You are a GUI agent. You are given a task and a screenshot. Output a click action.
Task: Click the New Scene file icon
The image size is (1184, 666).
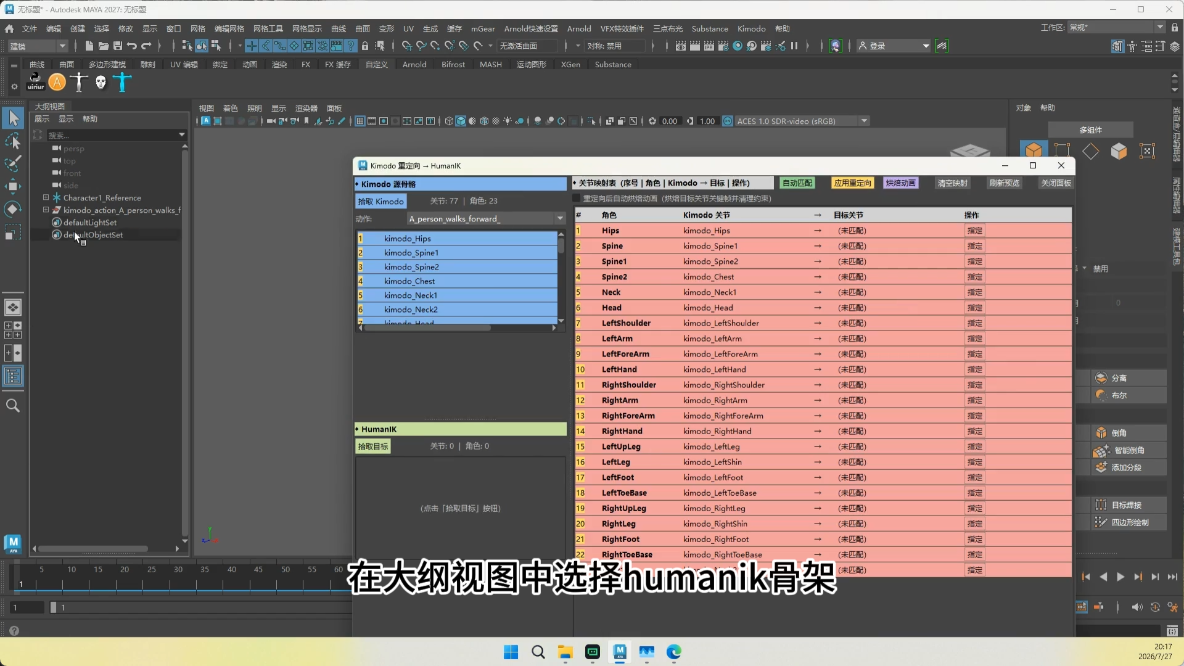pos(89,46)
